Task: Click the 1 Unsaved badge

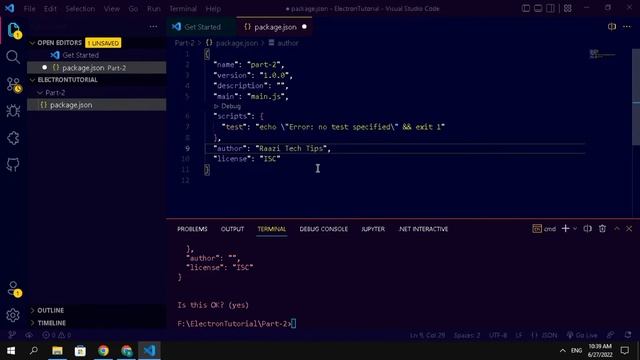Action: [x=103, y=43]
